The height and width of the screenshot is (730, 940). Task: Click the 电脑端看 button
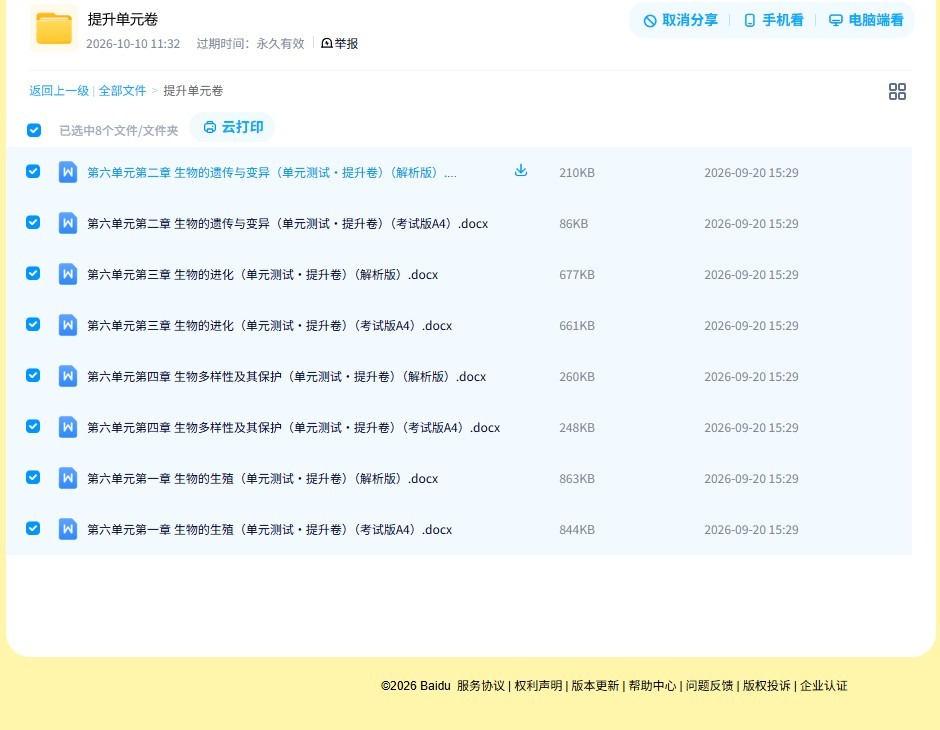coord(866,20)
